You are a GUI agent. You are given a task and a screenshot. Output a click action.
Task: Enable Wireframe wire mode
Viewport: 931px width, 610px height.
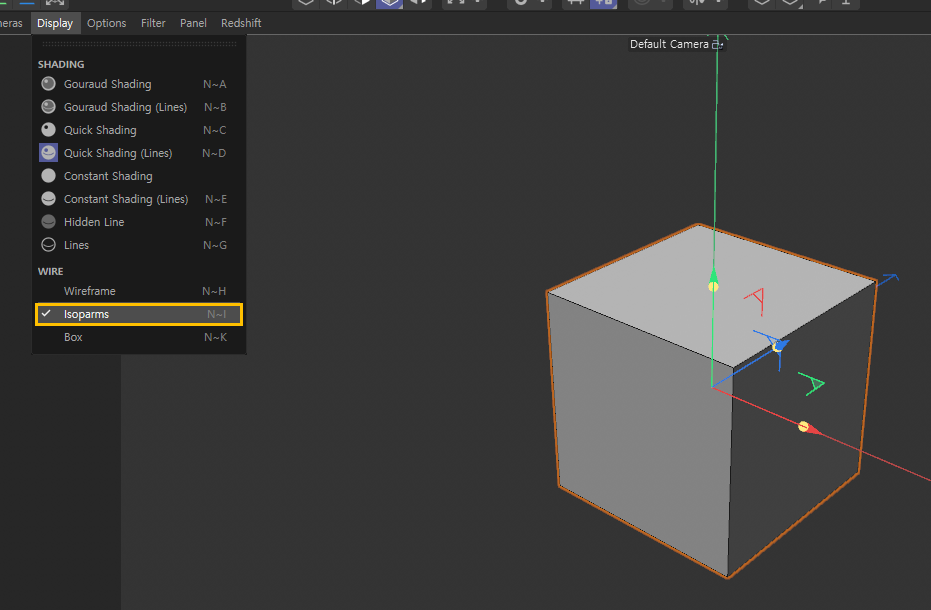pyautogui.click(x=90, y=291)
